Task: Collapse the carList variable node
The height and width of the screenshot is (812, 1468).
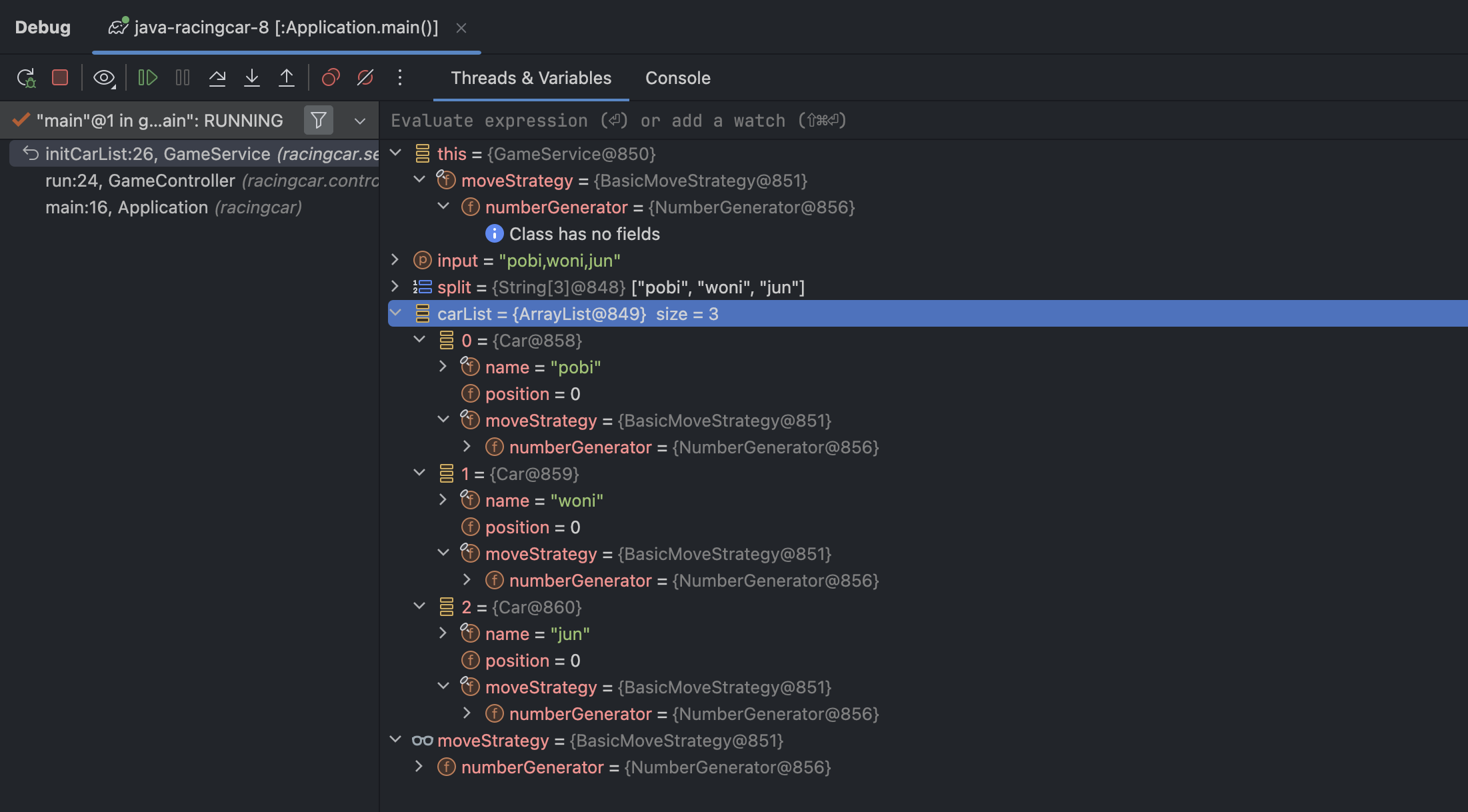Action: 395,313
